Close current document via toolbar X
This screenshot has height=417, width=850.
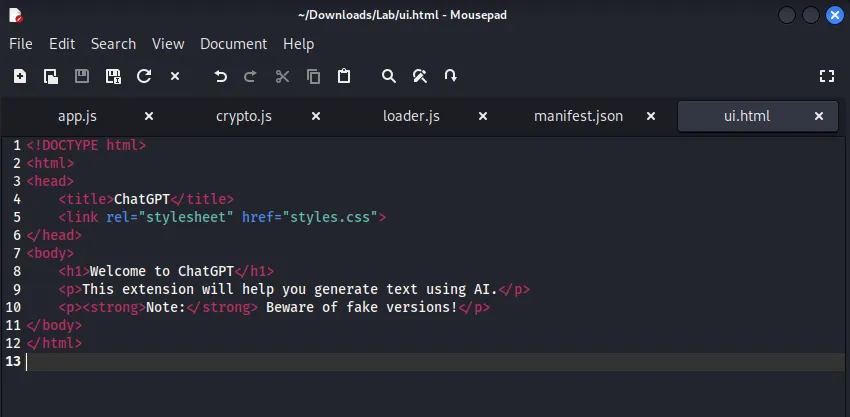pyautogui.click(x=175, y=76)
